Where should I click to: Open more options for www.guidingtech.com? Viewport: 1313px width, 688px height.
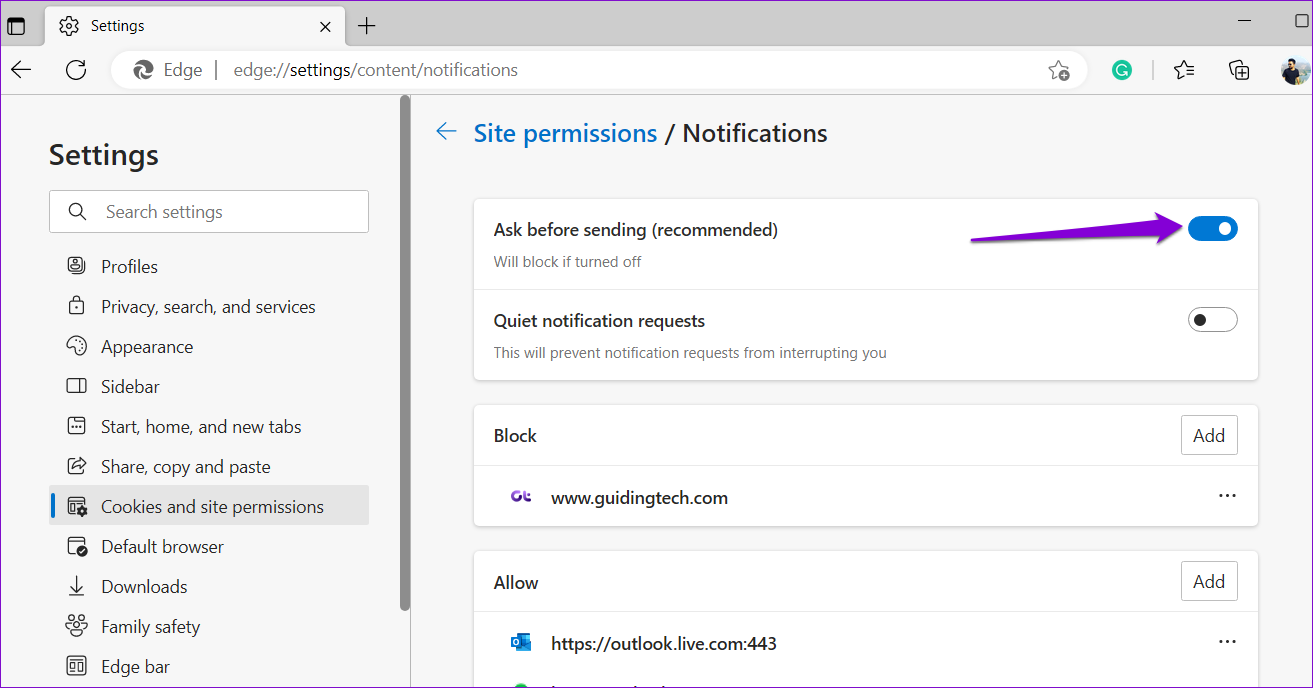(x=1227, y=496)
